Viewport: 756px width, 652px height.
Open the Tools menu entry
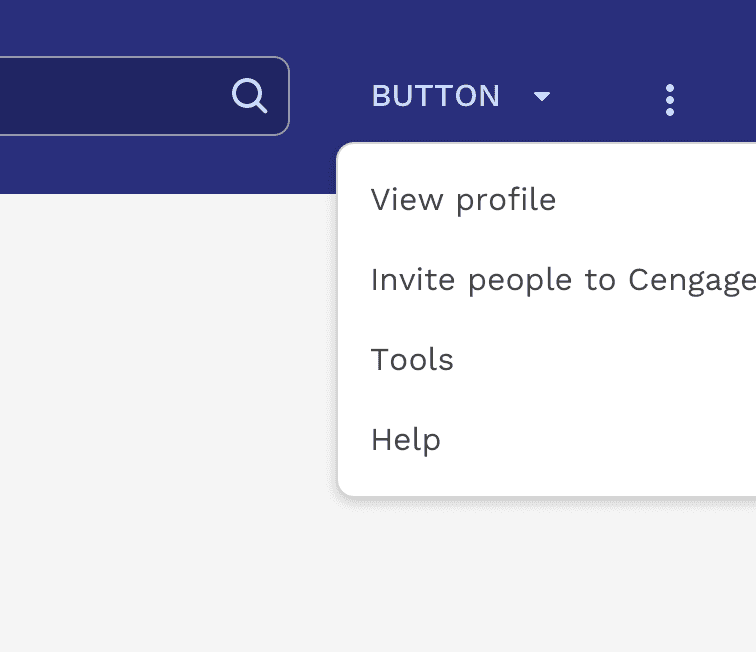tap(412, 360)
